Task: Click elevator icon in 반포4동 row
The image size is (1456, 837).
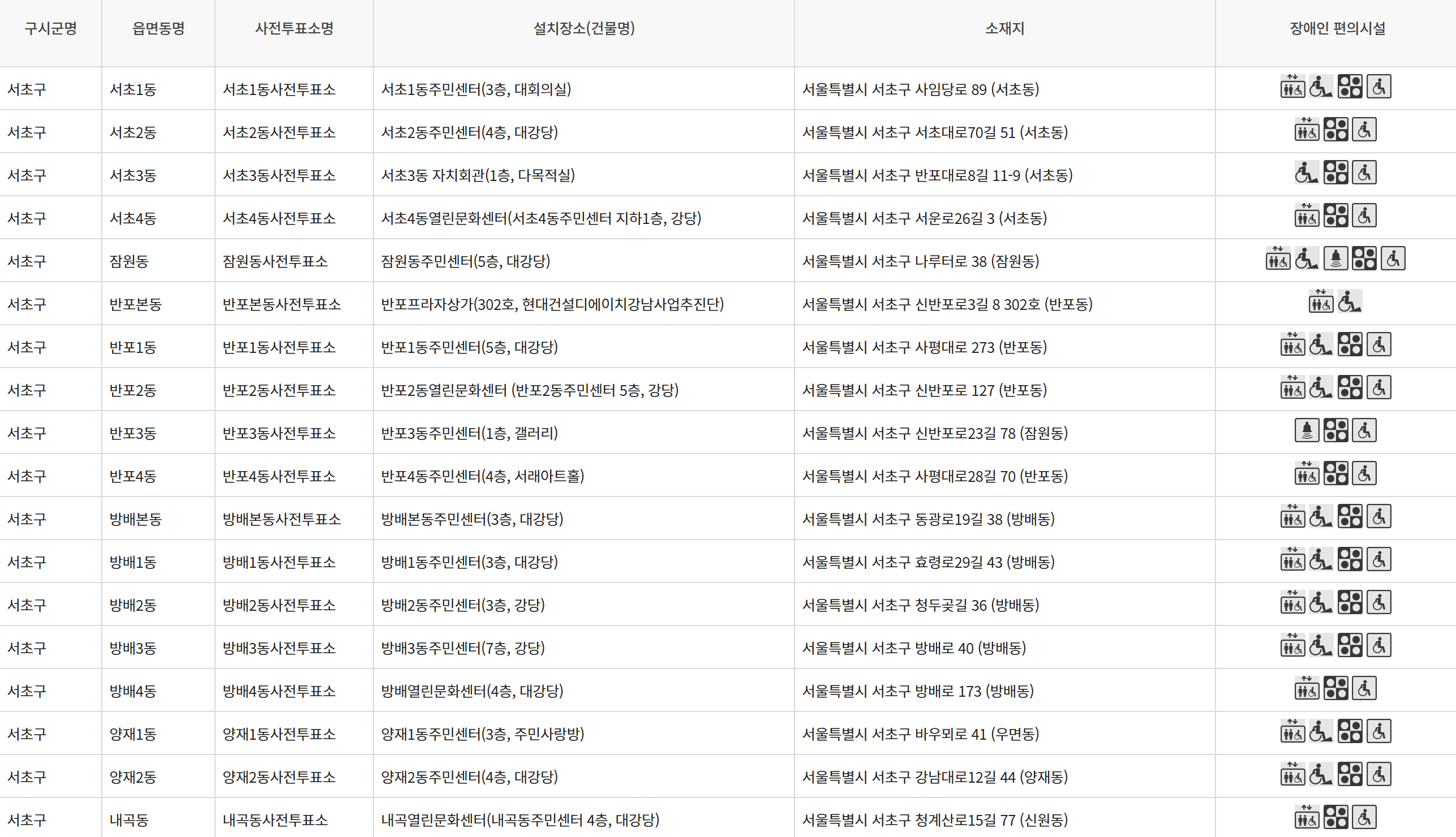Action: pos(1307,474)
